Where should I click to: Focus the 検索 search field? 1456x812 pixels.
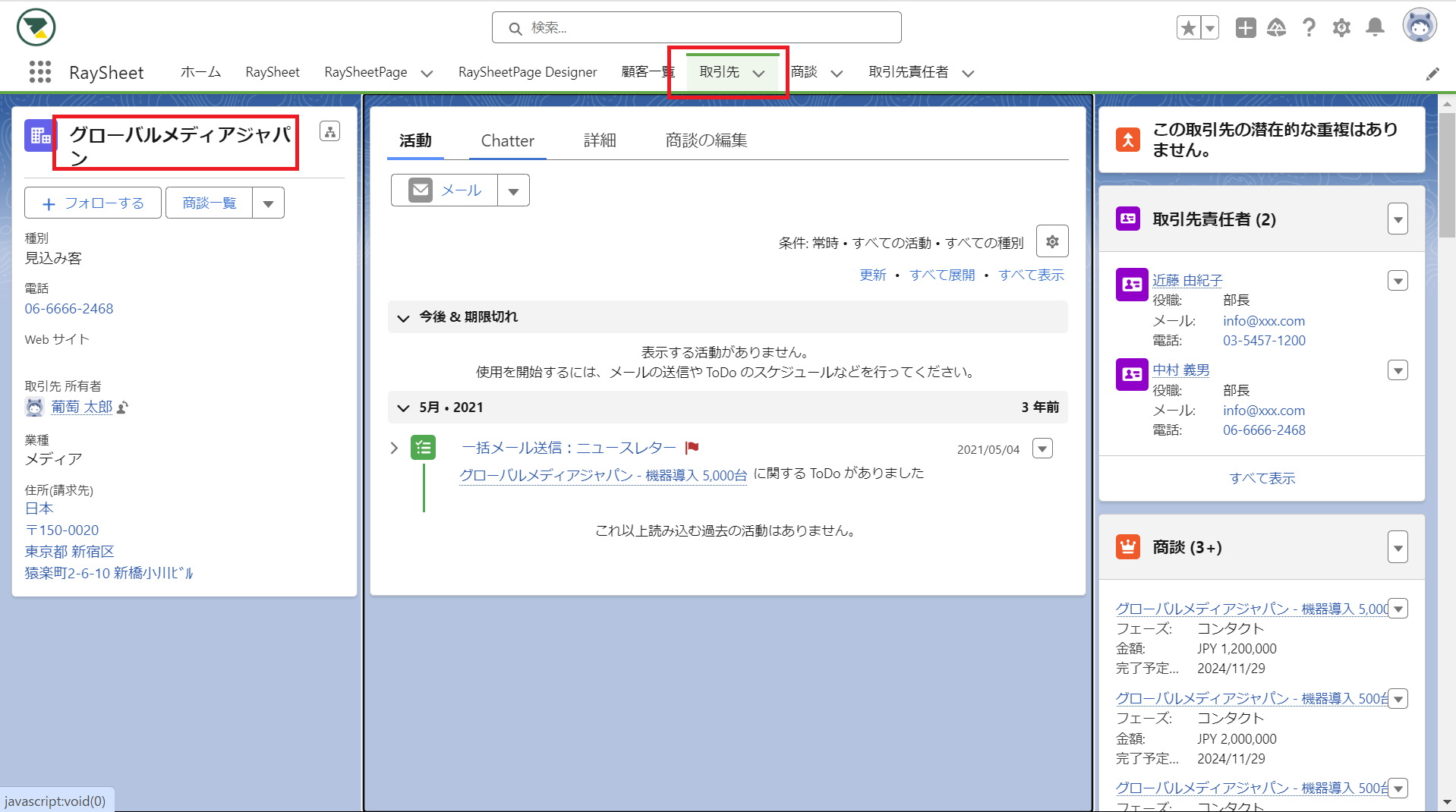pos(697,28)
